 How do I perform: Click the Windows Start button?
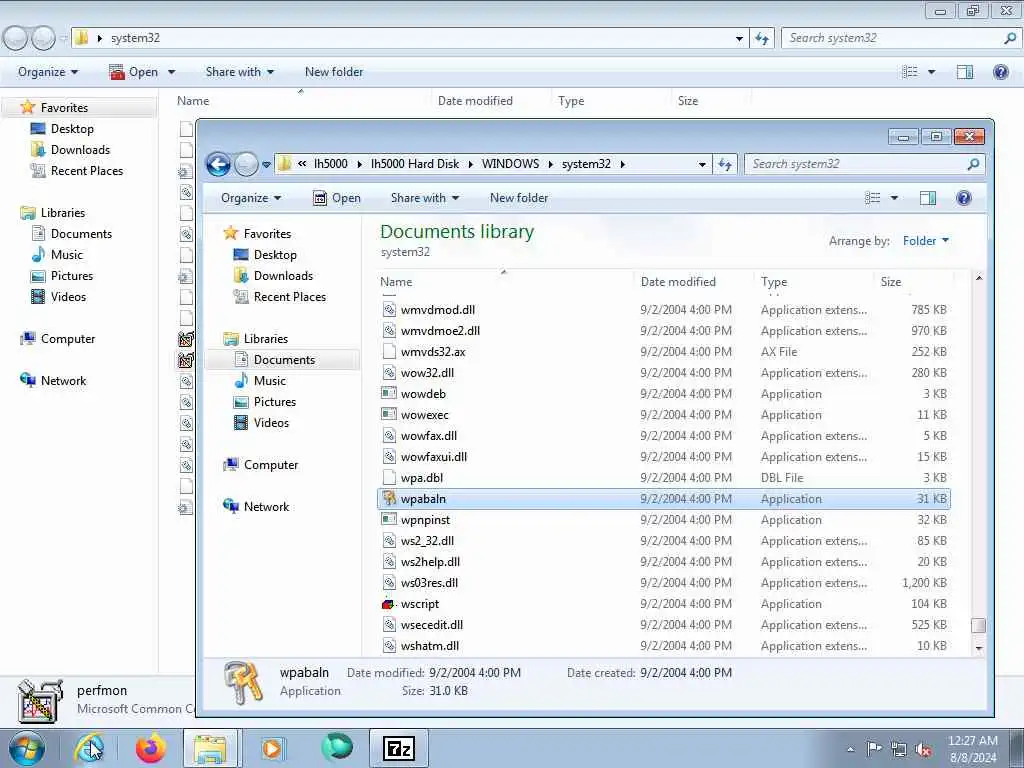coord(27,748)
